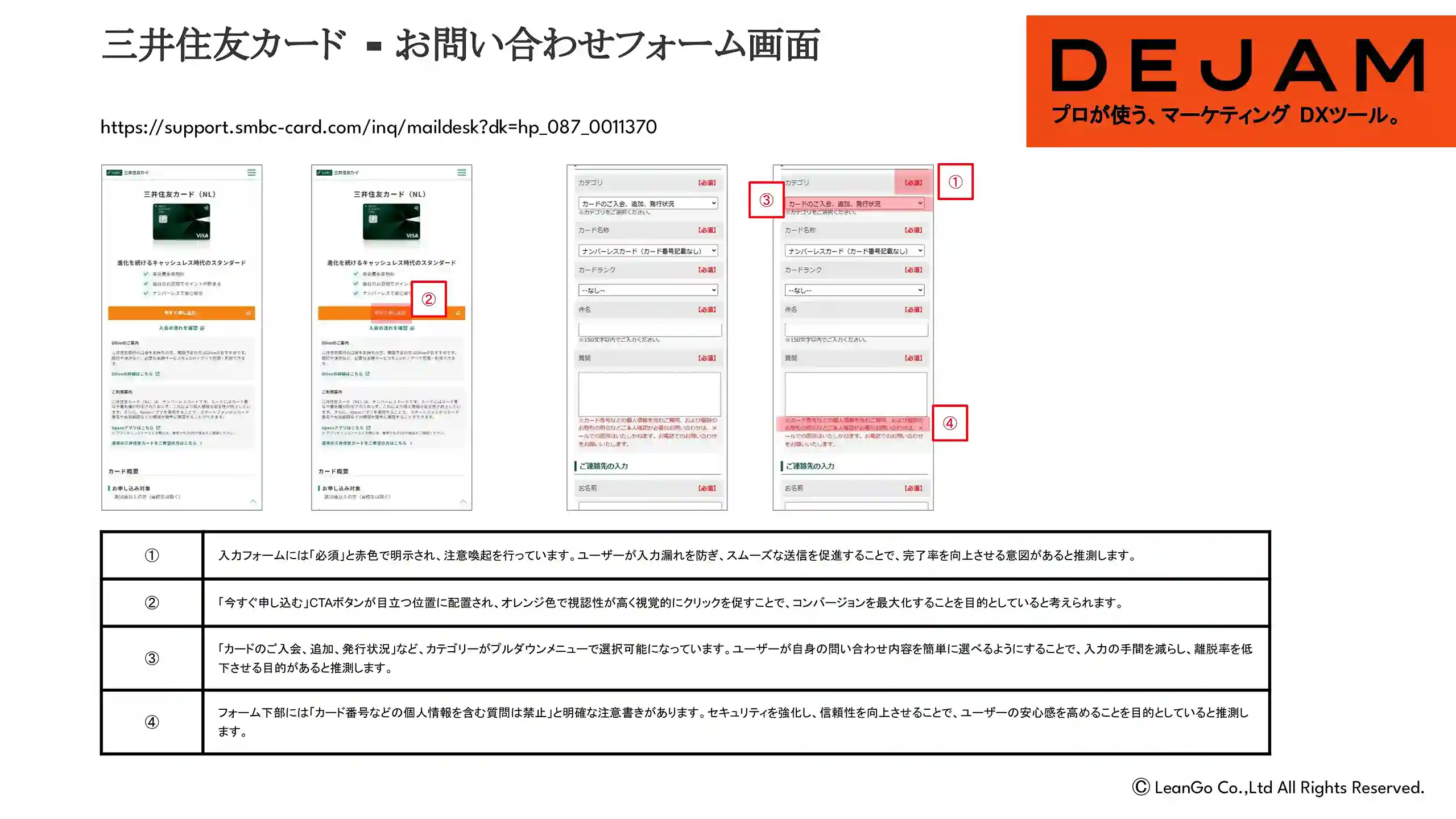Click 件名 text field in unannotated form screenshot
Image resolution: width=1456 pixels, height=819 pixels.
[650, 329]
